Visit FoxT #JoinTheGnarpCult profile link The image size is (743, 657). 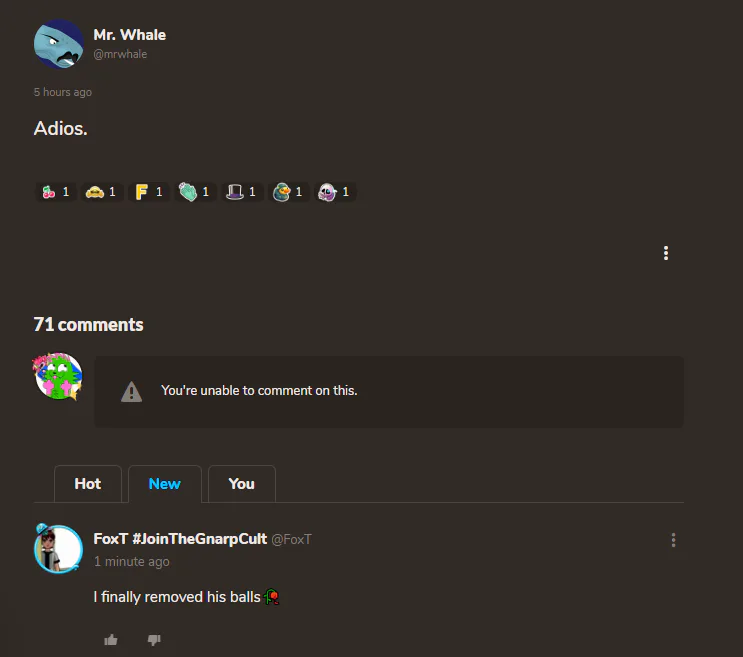click(x=180, y=539)
